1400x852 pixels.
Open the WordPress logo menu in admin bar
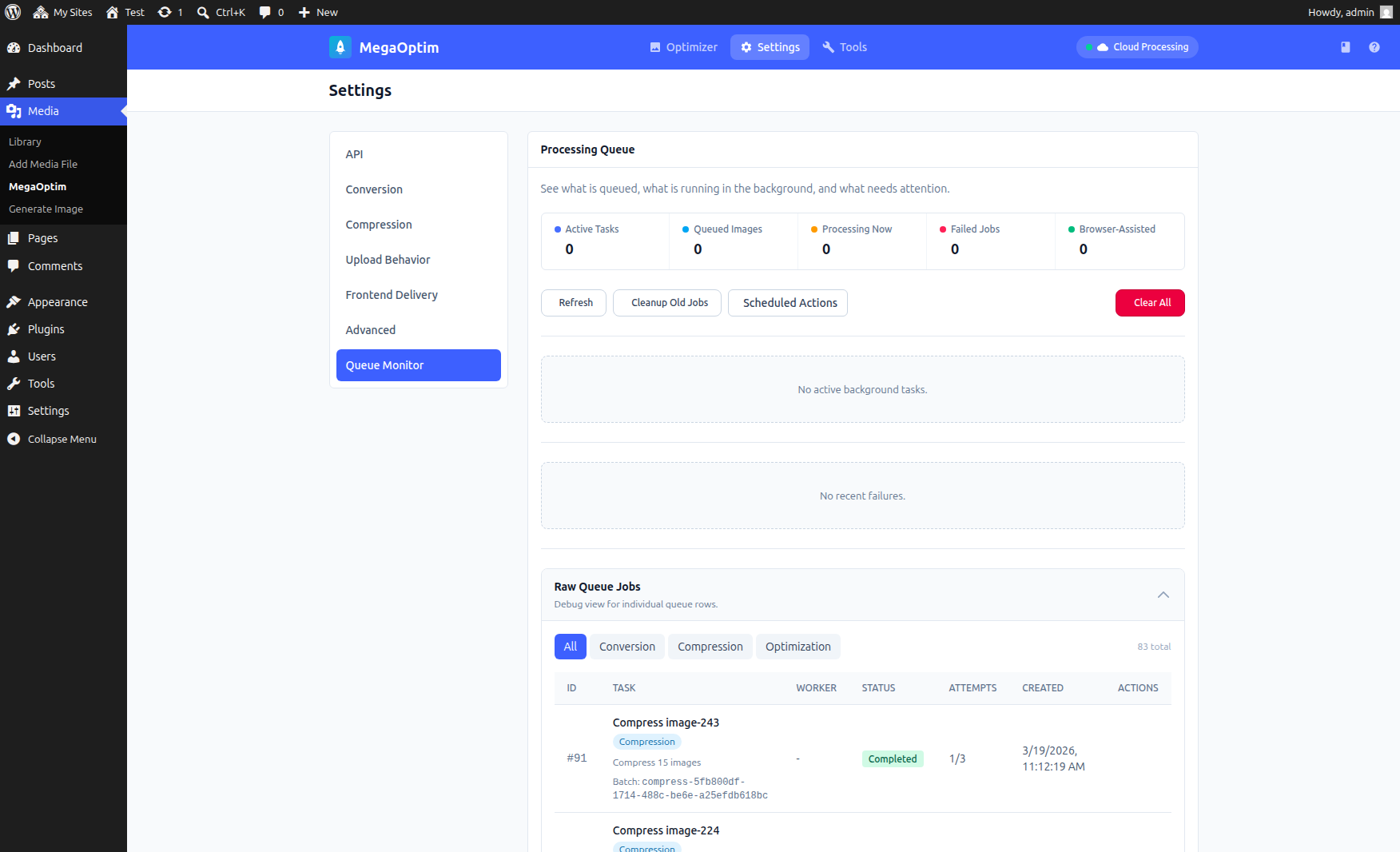coord(13,12)
